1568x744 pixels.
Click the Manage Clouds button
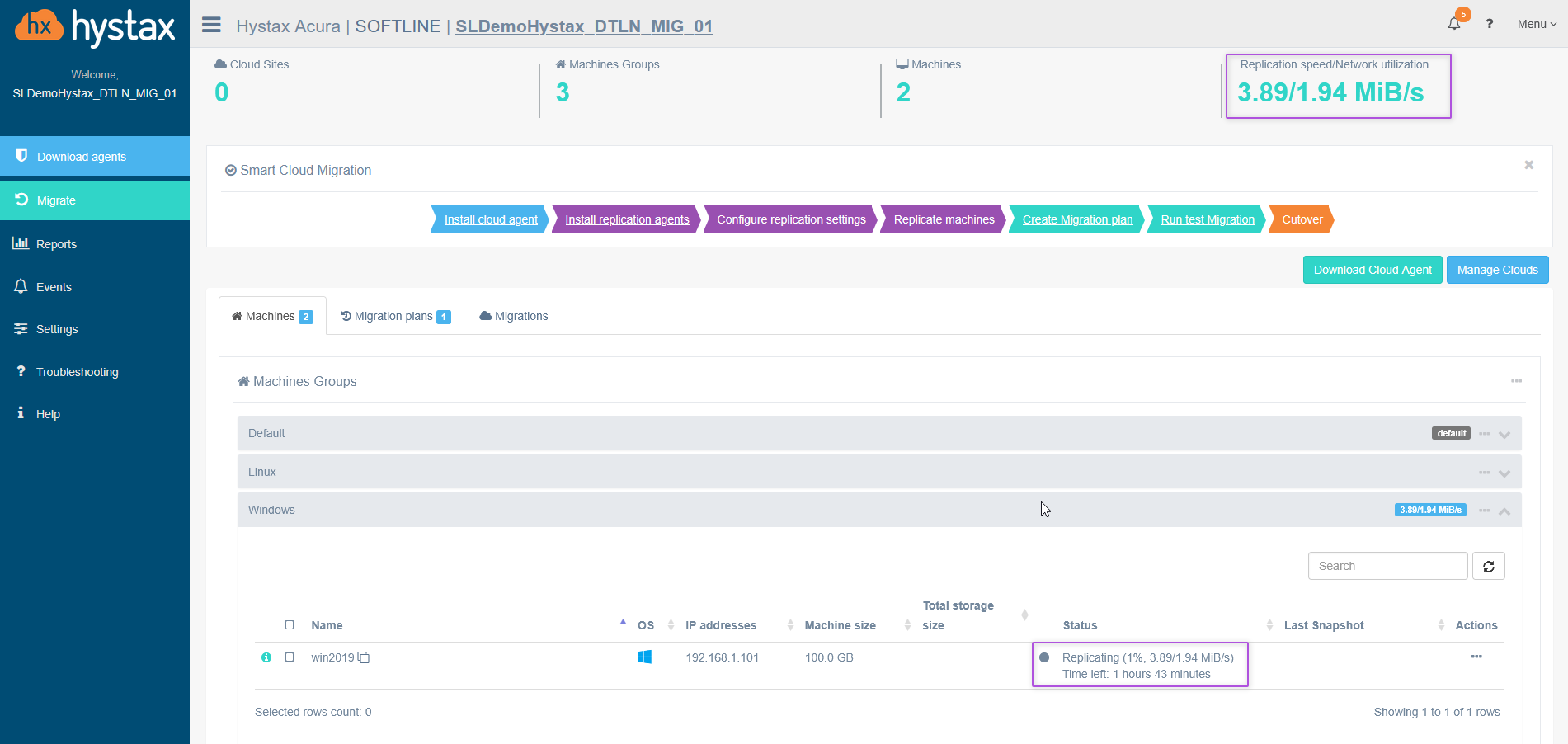coord(1497,270)
